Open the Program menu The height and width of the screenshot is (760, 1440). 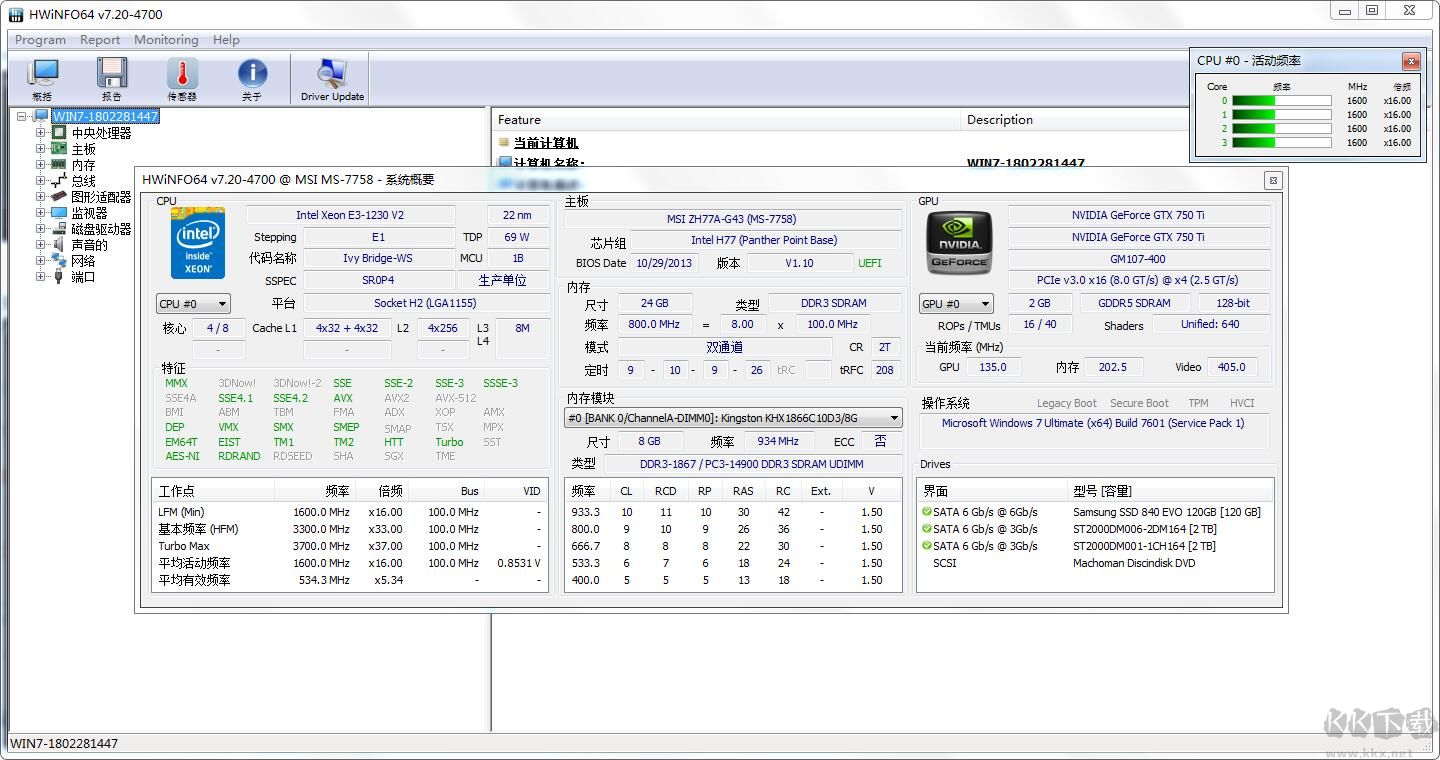39,40
